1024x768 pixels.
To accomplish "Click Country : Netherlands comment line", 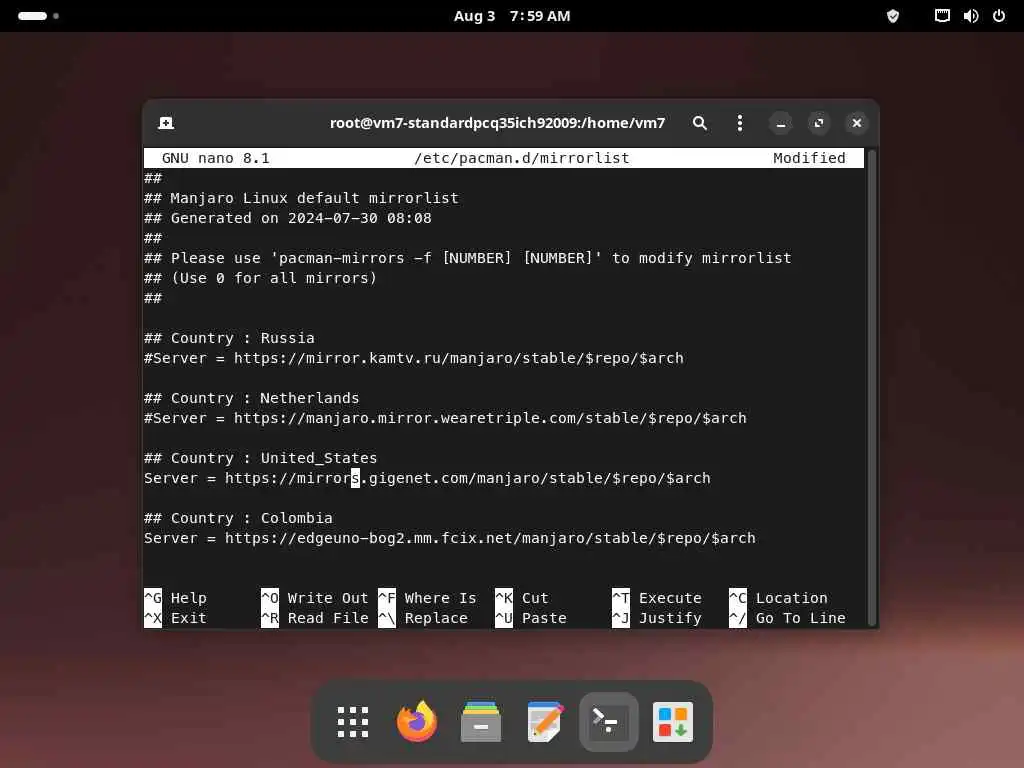I will tap(251, 398).
